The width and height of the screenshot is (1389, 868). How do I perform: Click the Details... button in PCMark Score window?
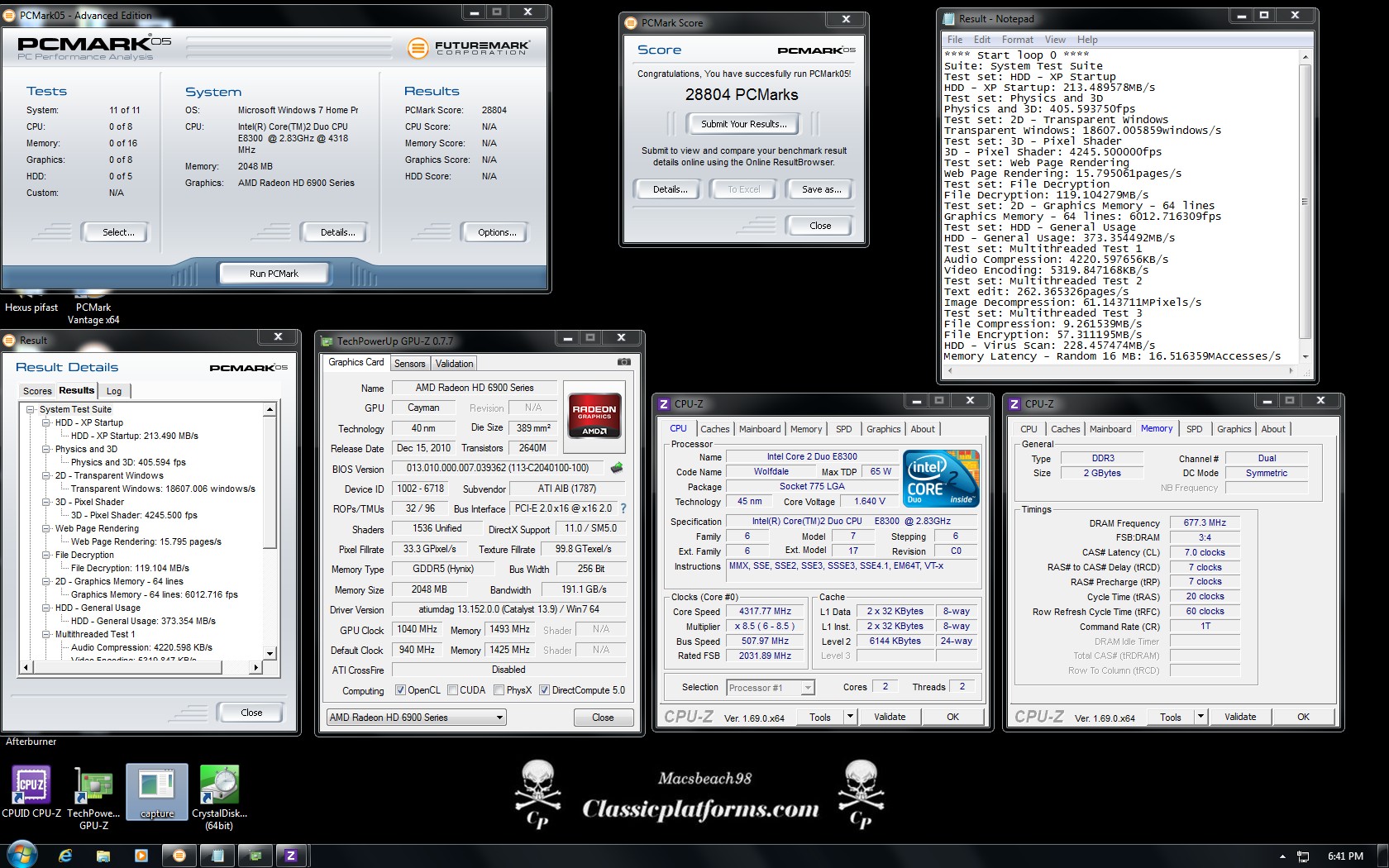[670, 189]
